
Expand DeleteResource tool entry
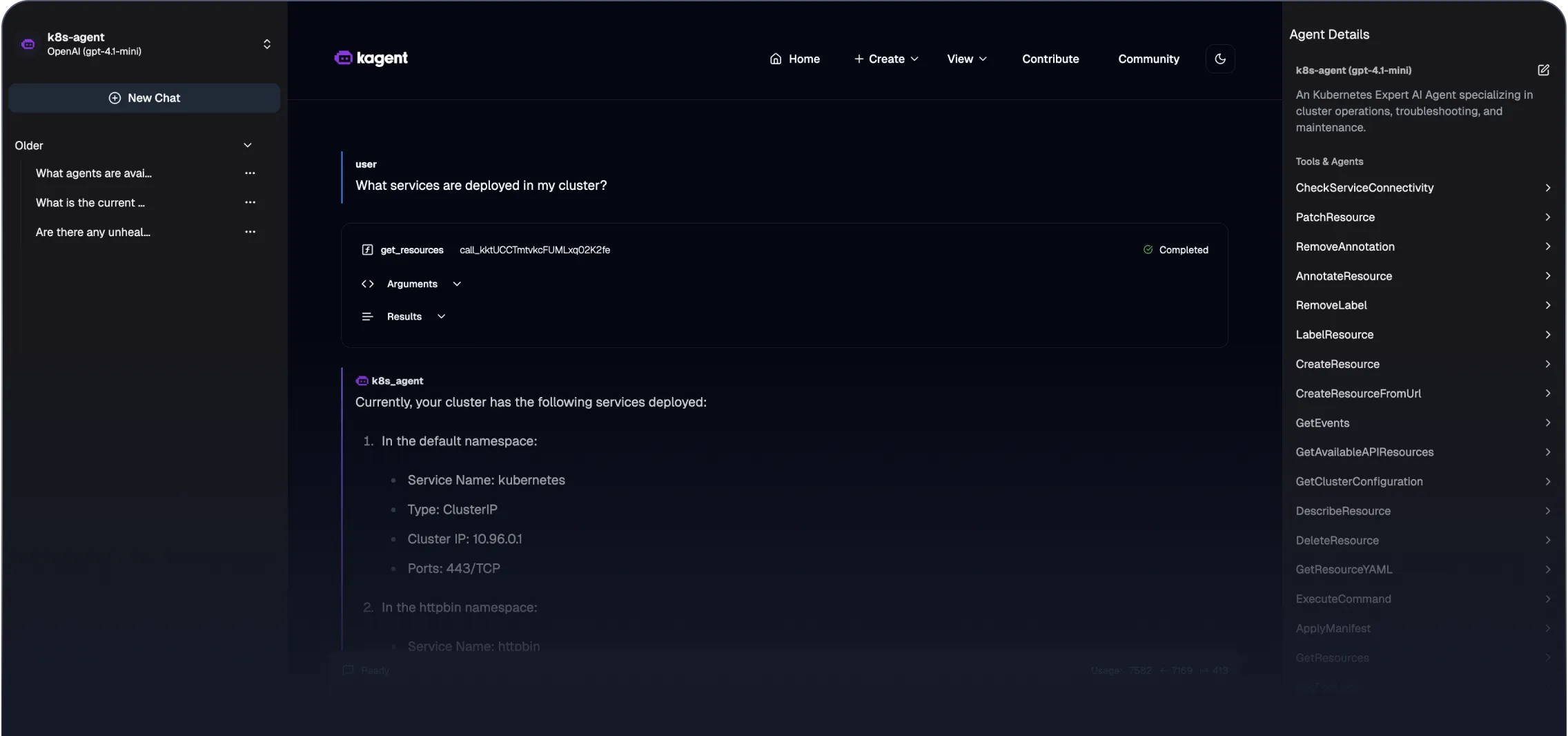point(1422,540)
